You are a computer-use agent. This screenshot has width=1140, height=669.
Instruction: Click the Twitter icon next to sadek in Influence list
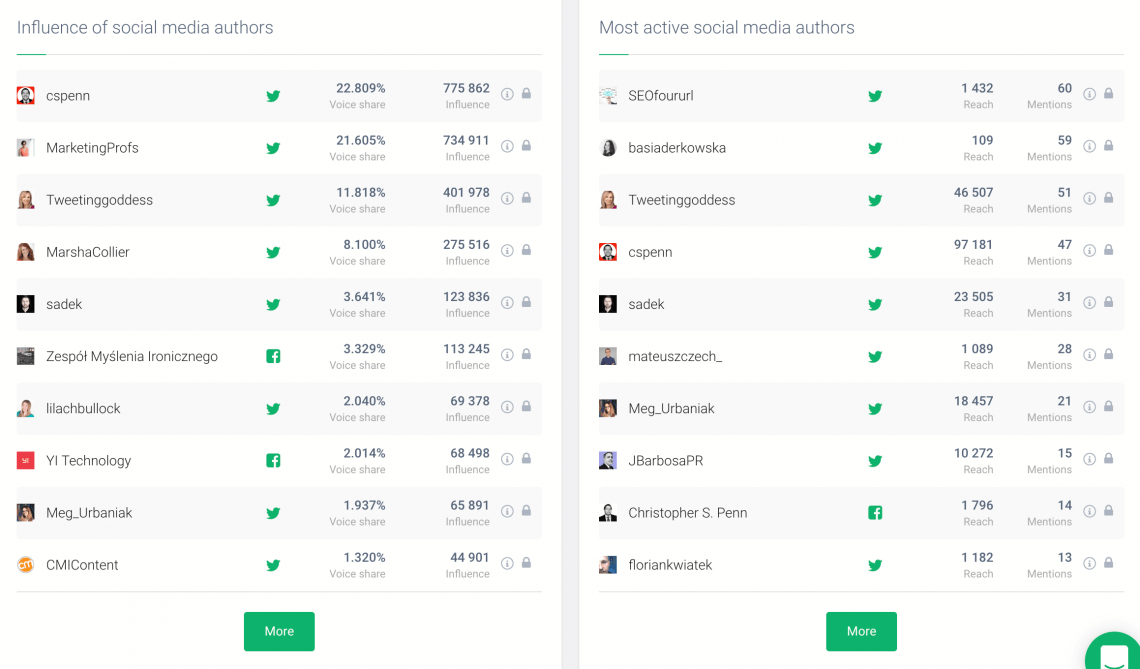(273, 305)
